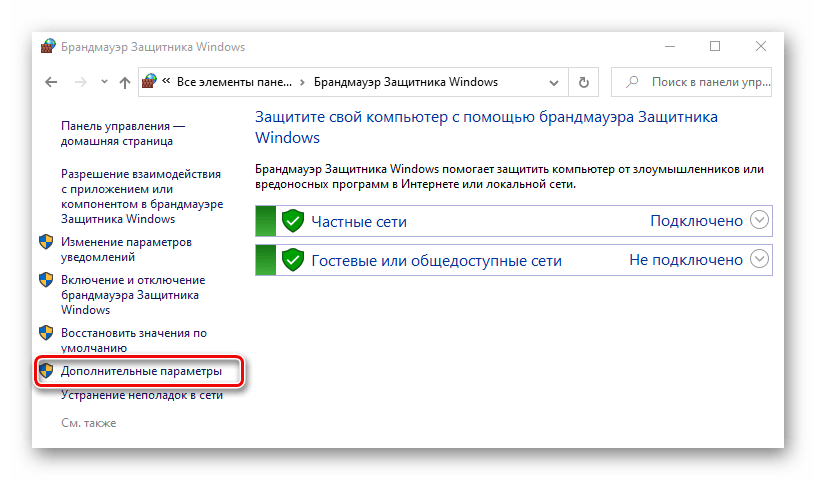Close the firewall window

(x=761, y=46)
